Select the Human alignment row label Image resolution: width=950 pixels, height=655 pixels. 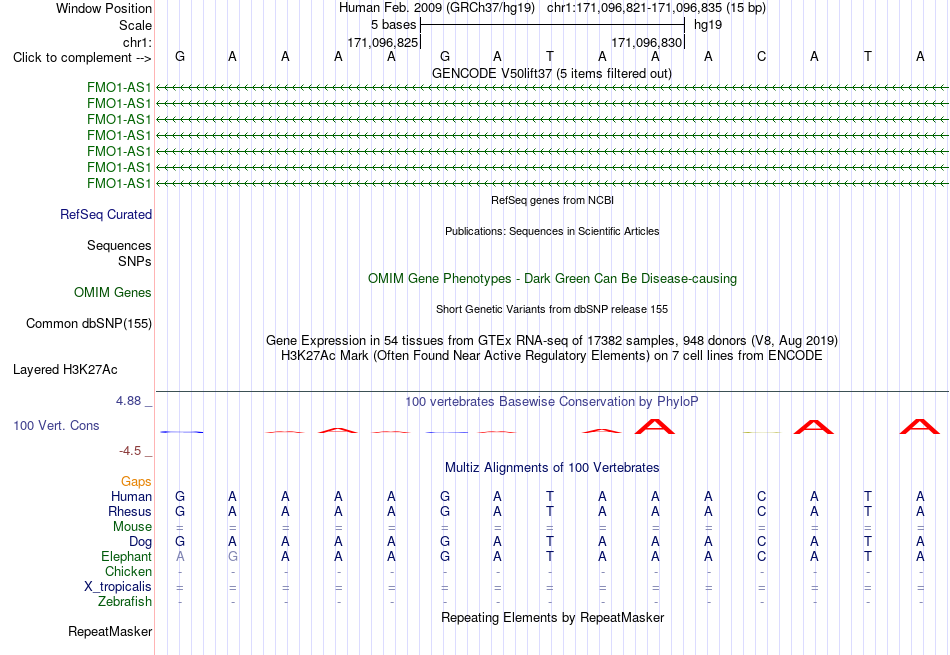click(x=131, y=496)
